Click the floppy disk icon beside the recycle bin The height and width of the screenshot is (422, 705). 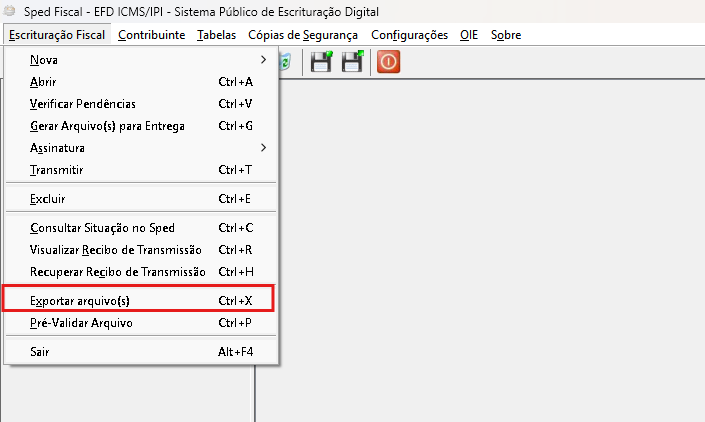click(321, 62)
